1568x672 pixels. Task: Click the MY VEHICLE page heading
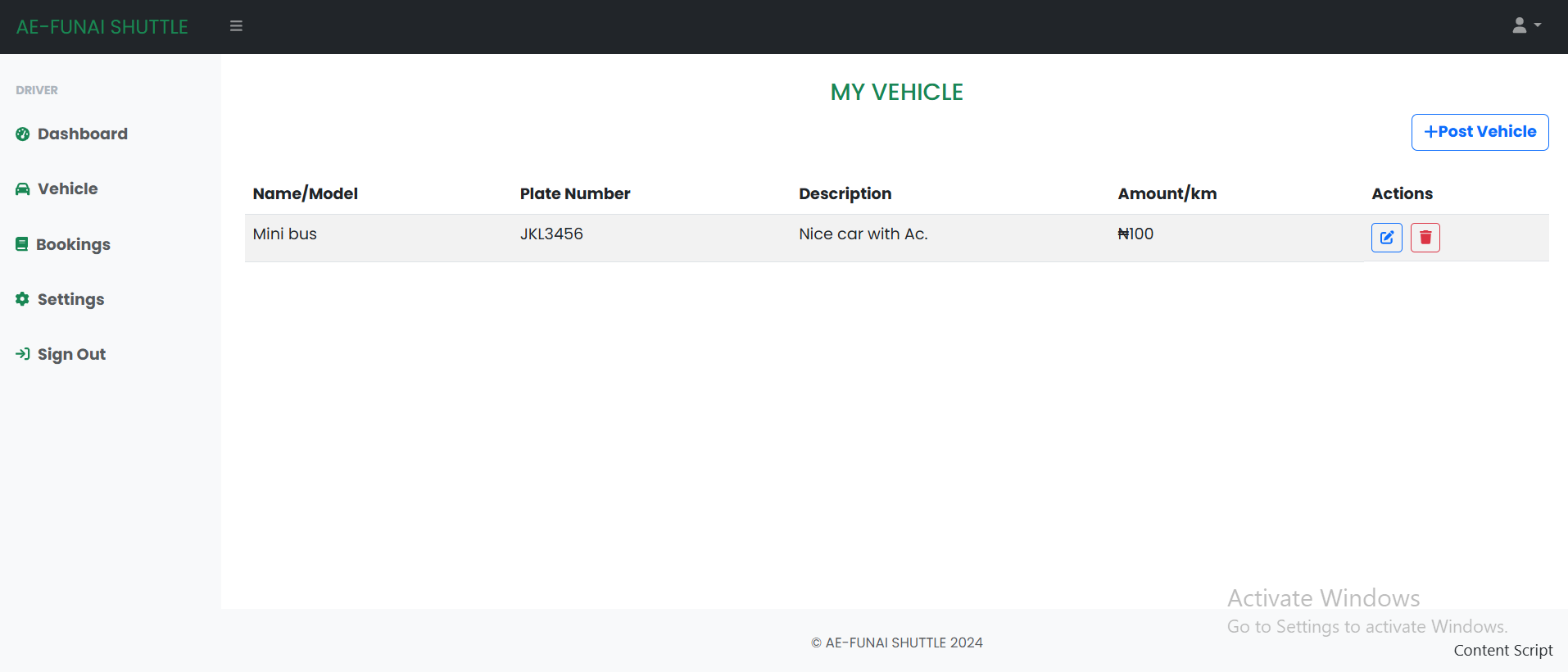[x=896, y=93]
